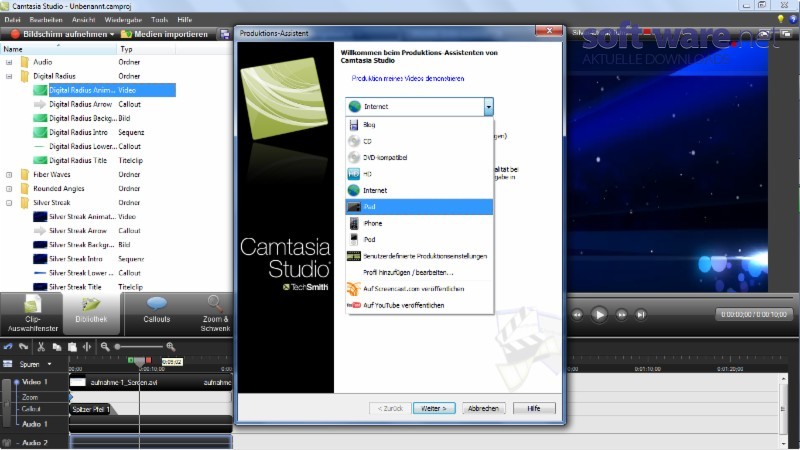800x450 pixels.
Task: Collapse the Silver Streak folder
Action: 9,203
